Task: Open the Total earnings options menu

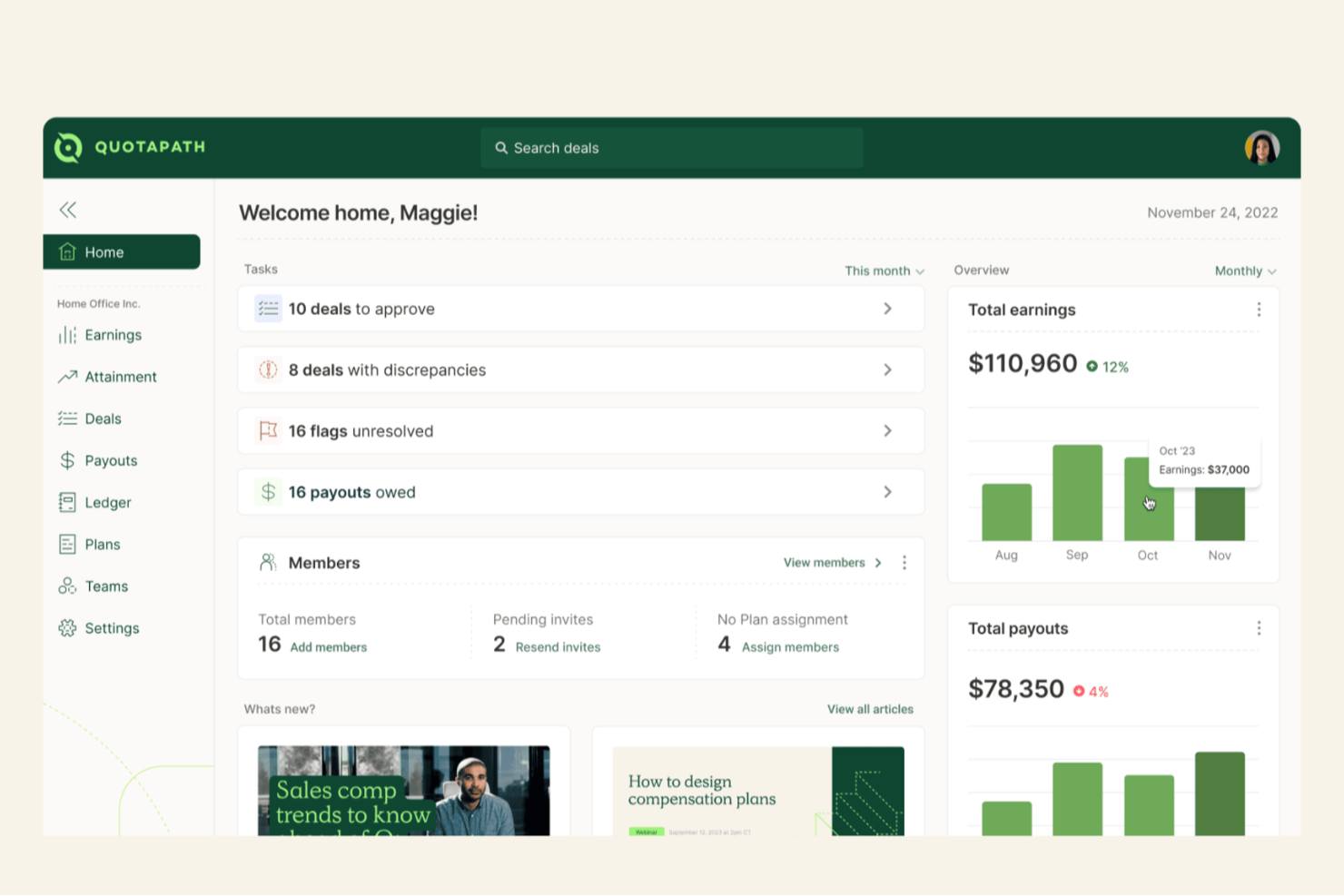Action: (1260, 310)
